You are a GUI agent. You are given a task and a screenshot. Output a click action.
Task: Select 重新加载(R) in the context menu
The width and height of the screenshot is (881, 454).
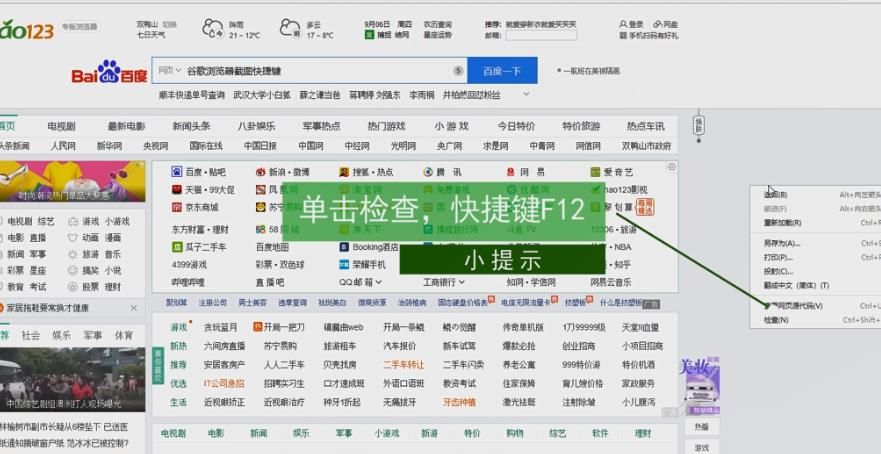782,223
